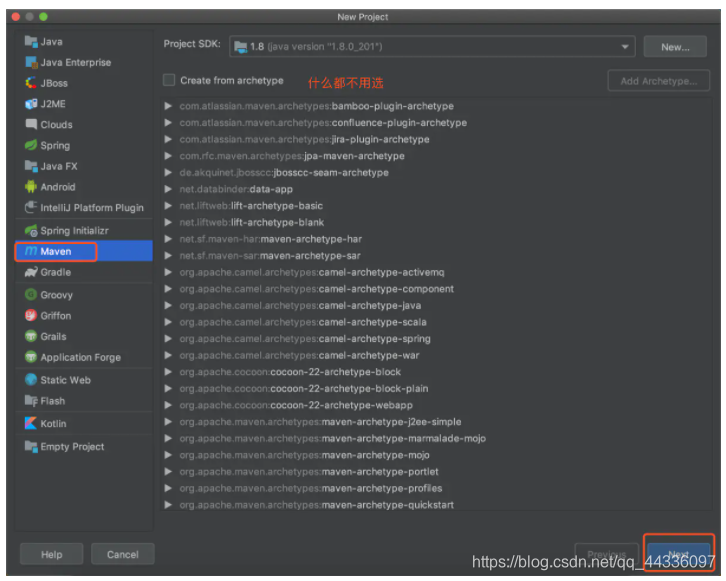Image resolution: width=726 pixels, height=581 pixels.
Task: Expand jbosscc-seam-archetype node
Action: (168, 173)
